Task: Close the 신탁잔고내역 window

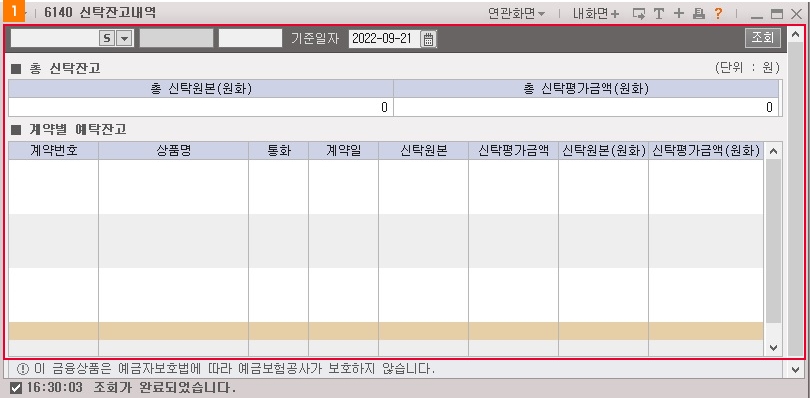Action: tap(797, 14)
